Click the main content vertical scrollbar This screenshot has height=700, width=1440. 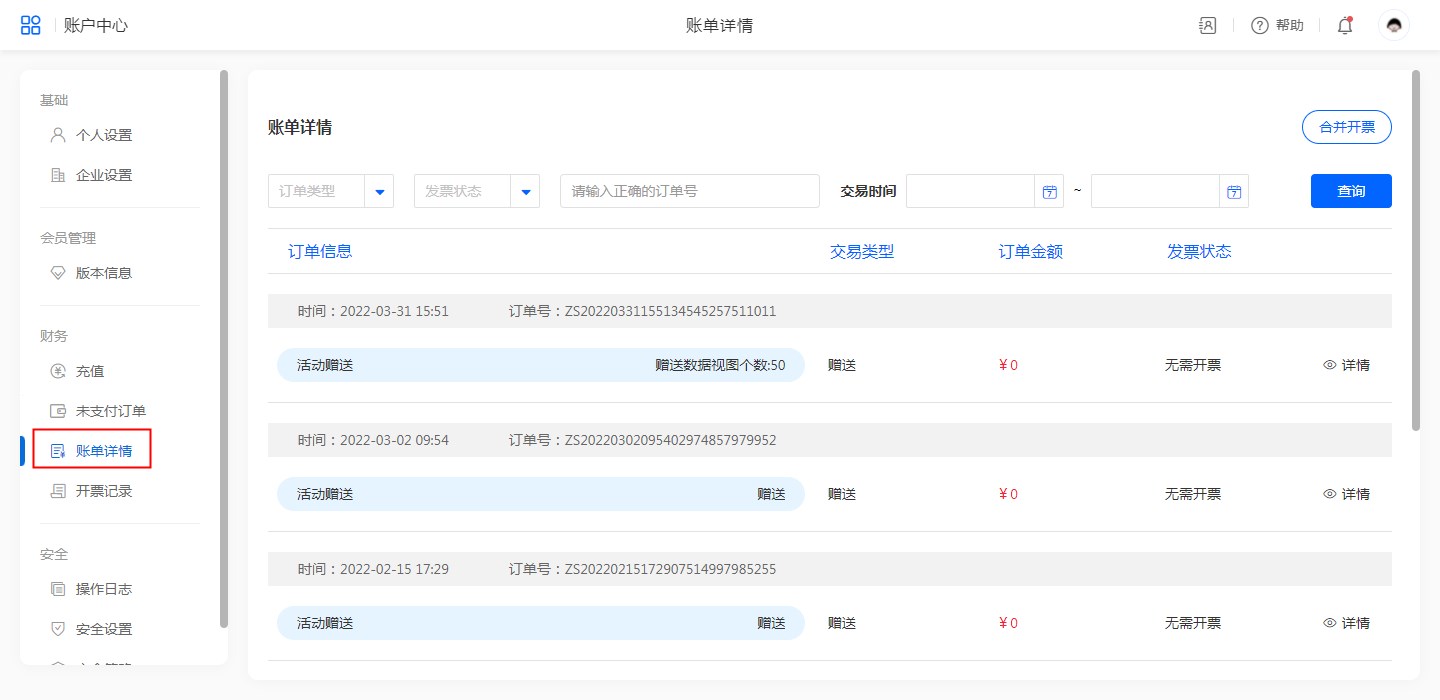pyautogui.click(x=1415, y=250)
